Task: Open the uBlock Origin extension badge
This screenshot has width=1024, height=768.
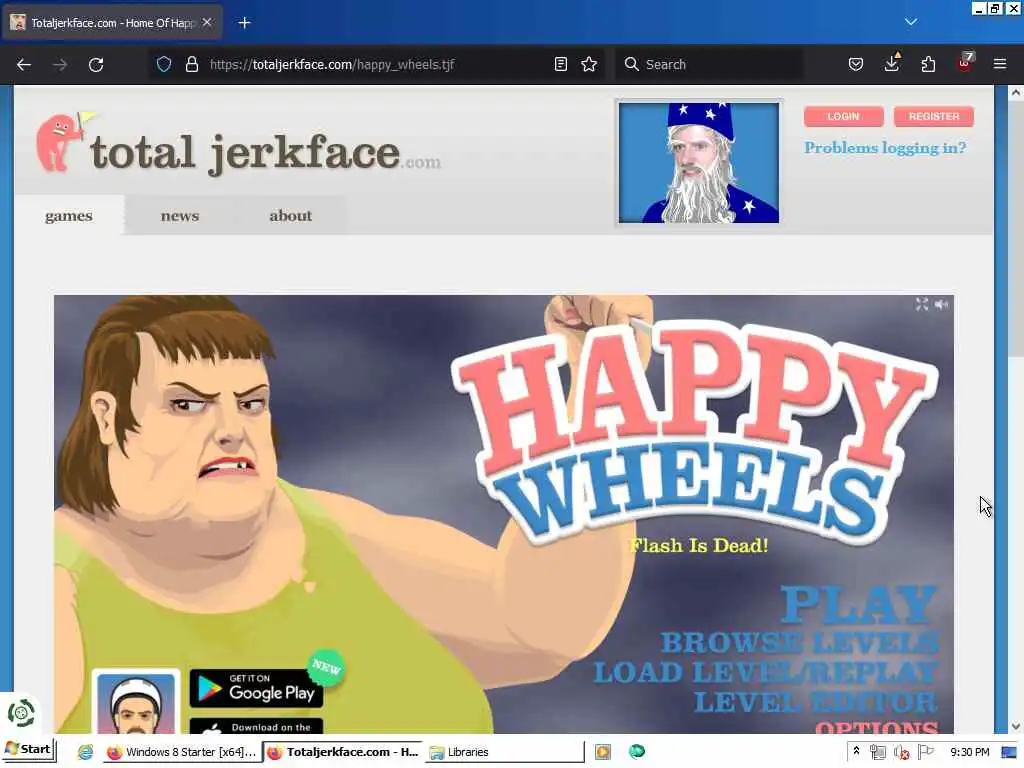Action: pyautogui.click(x=965, y=63)
